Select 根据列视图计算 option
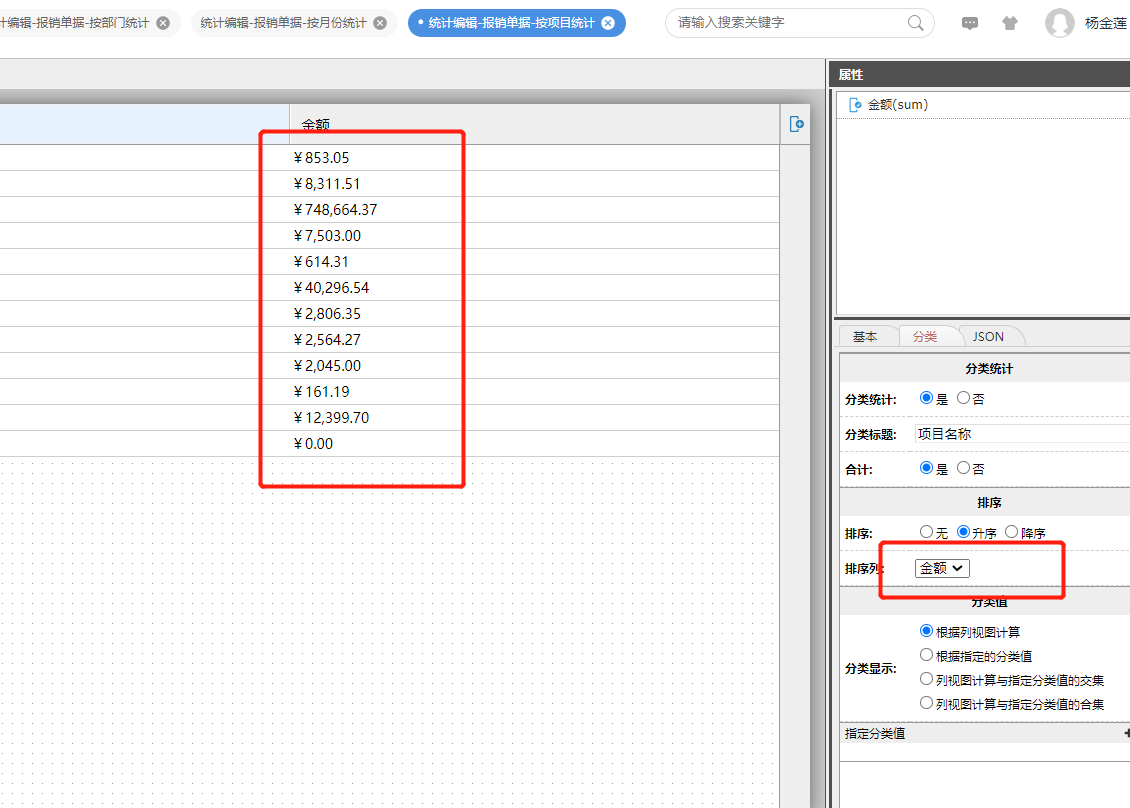The height and width of the screenshot is (808, 1130). [x=926, y=631]
